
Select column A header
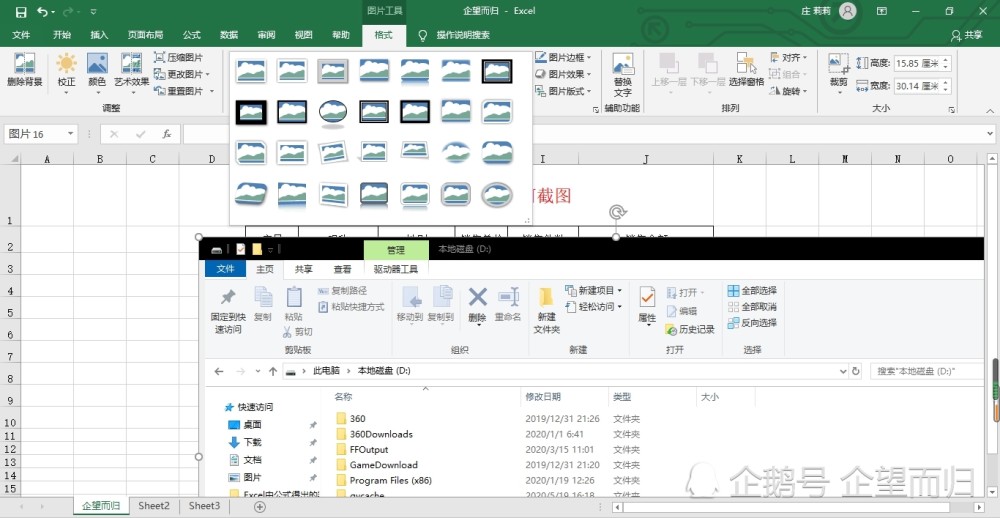pyautogui.click(x=47, y=159)
